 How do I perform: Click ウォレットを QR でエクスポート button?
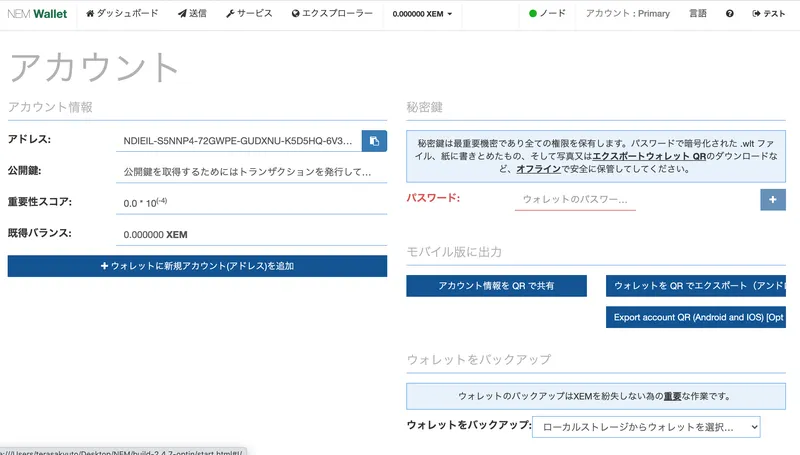[695, 286]
